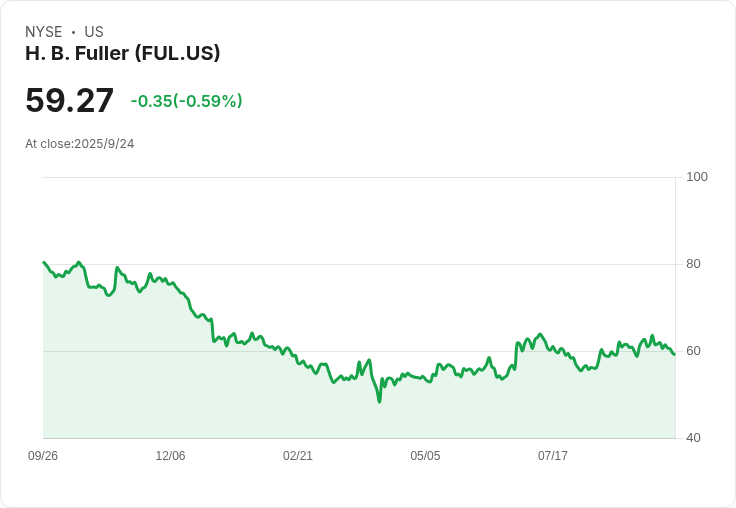Viewport: 736px width, 508px height.
Task: Click the US market label
Action: pyautogui.click(x=94, y=32)
